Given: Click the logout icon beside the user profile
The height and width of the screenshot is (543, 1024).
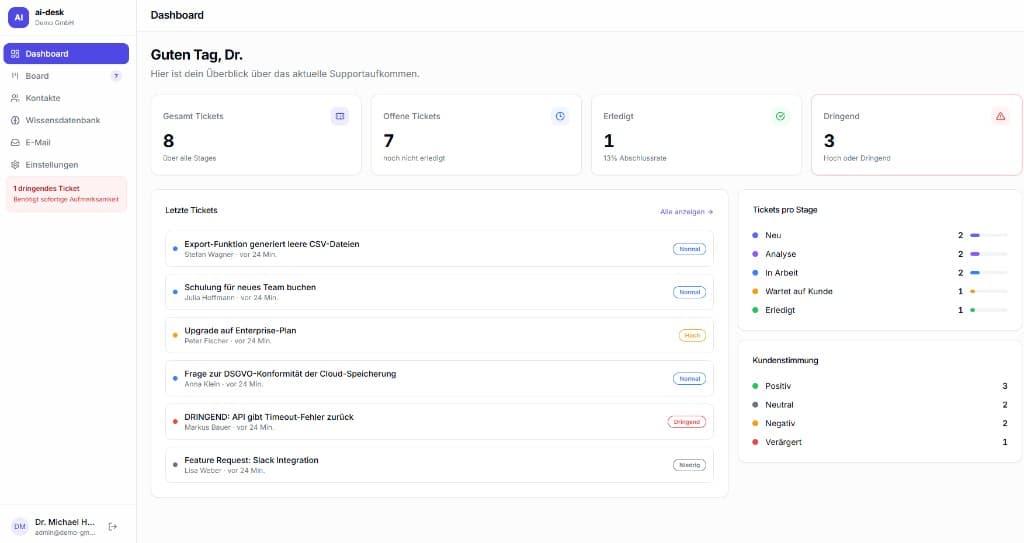Looking at the screenshot, I should click(x=112, y=527).
